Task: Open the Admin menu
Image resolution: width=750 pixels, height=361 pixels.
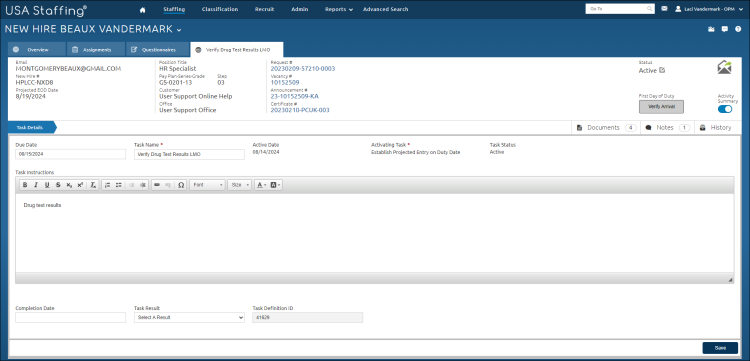Action: tap(299, 9)
